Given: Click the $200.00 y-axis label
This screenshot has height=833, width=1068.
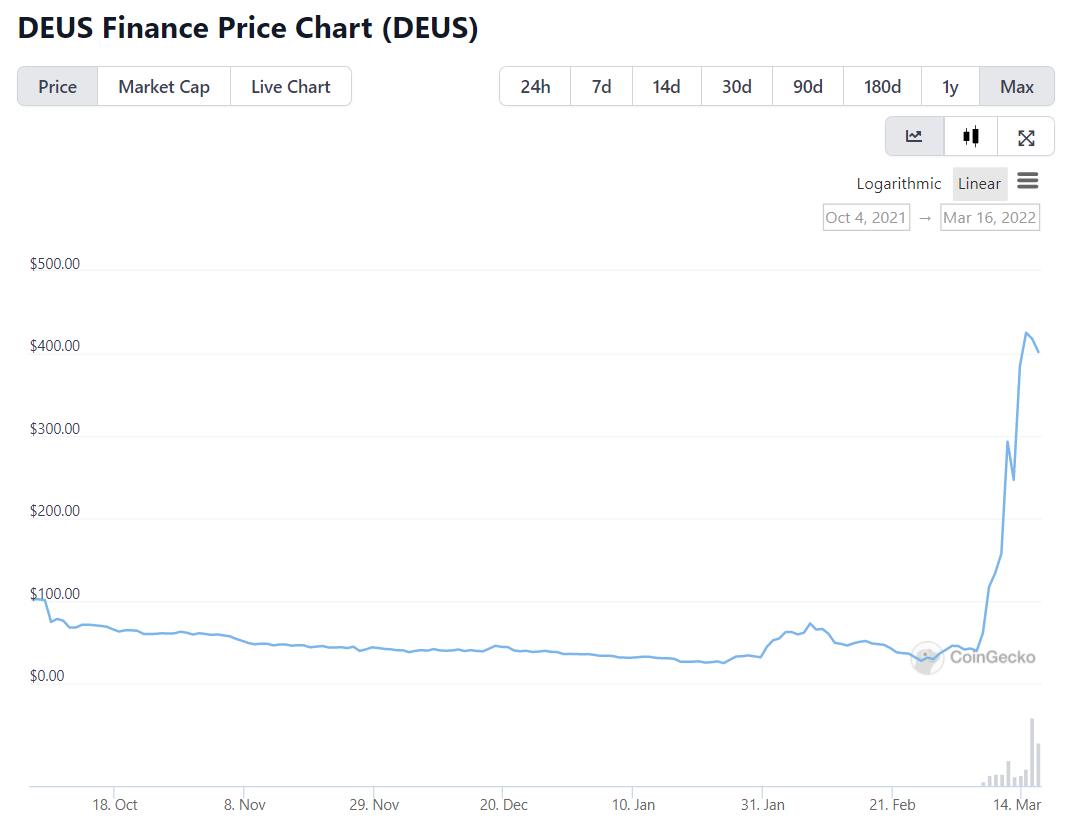Looking at the screenshot, I should point(54,511).
